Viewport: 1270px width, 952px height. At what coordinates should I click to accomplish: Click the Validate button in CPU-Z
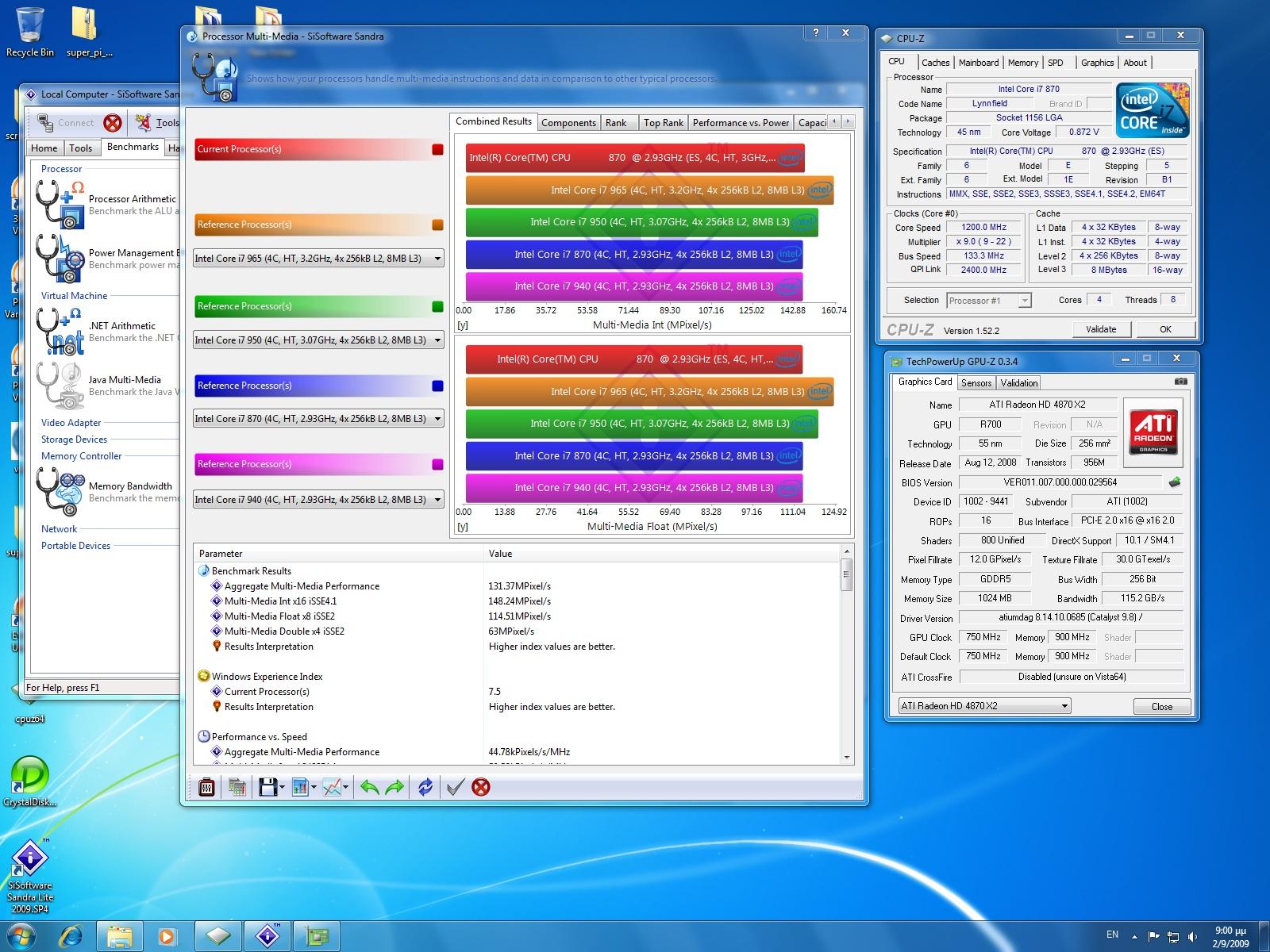point(1100,329)
